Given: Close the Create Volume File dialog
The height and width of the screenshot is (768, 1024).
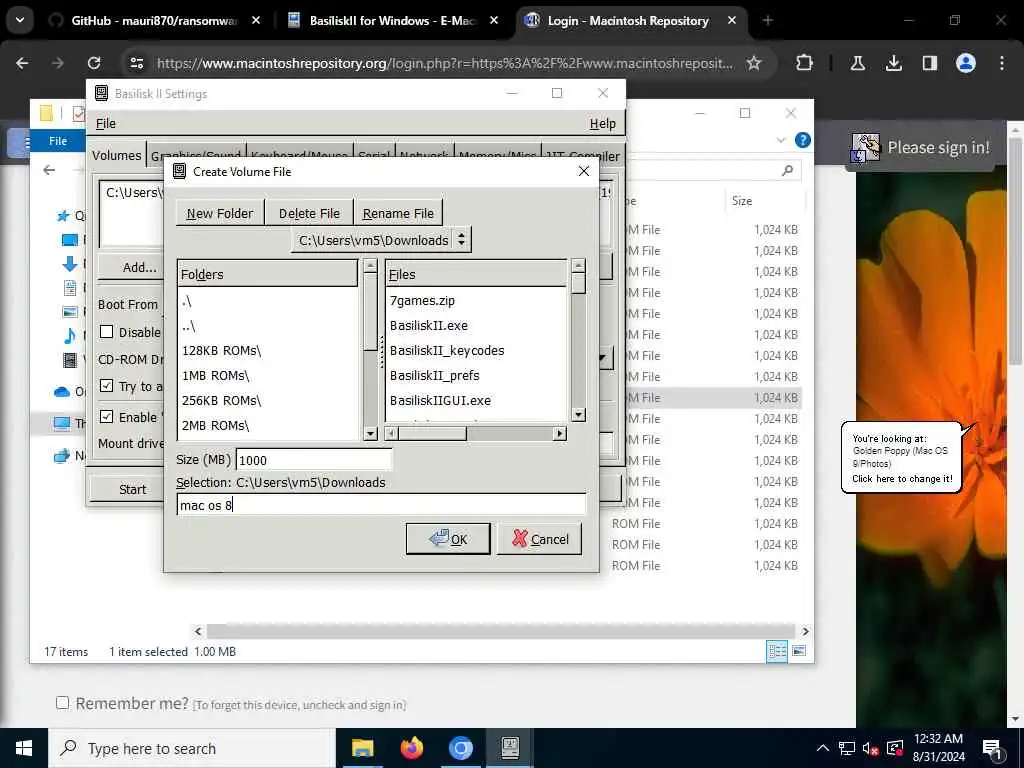Looking at the screenshot, I should tap(584, 171).
